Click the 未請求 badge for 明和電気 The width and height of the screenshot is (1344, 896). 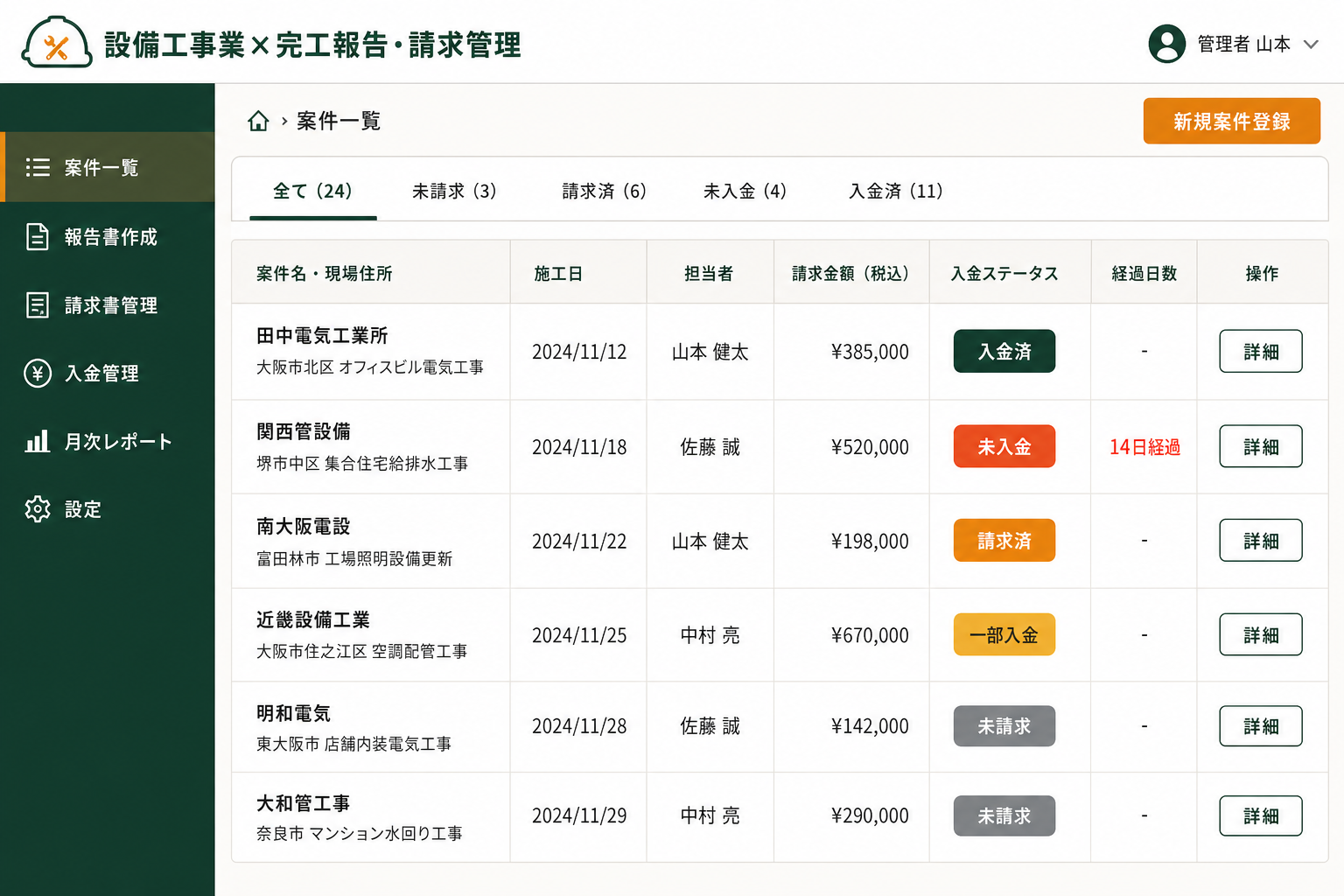(1004, 726)
